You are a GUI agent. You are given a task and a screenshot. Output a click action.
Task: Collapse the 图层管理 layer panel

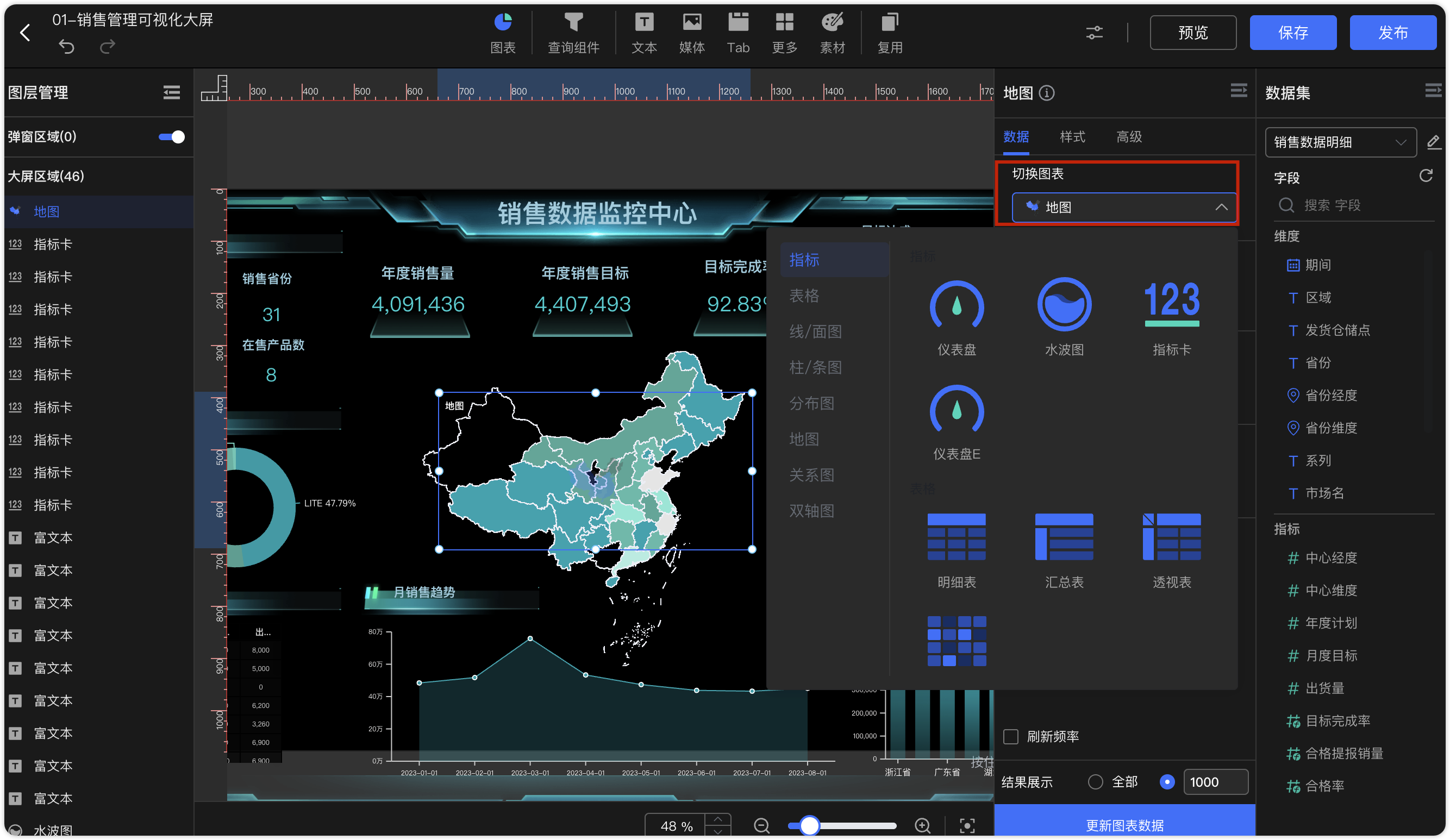coord(172,92)
